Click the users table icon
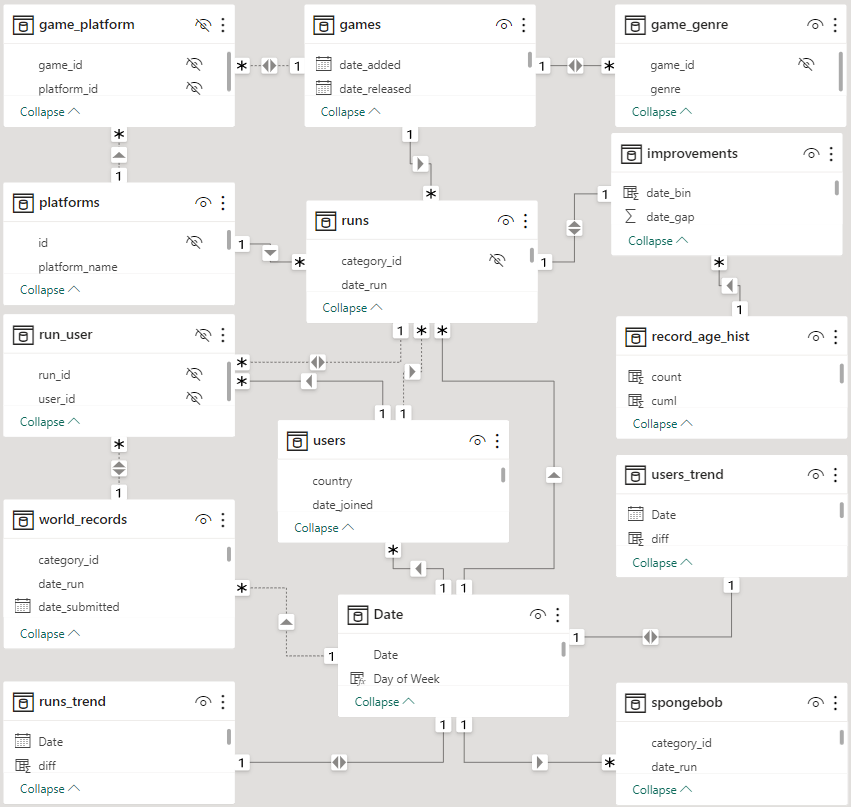The width and height of the screenshot is (851, 807). pos(296,440)
